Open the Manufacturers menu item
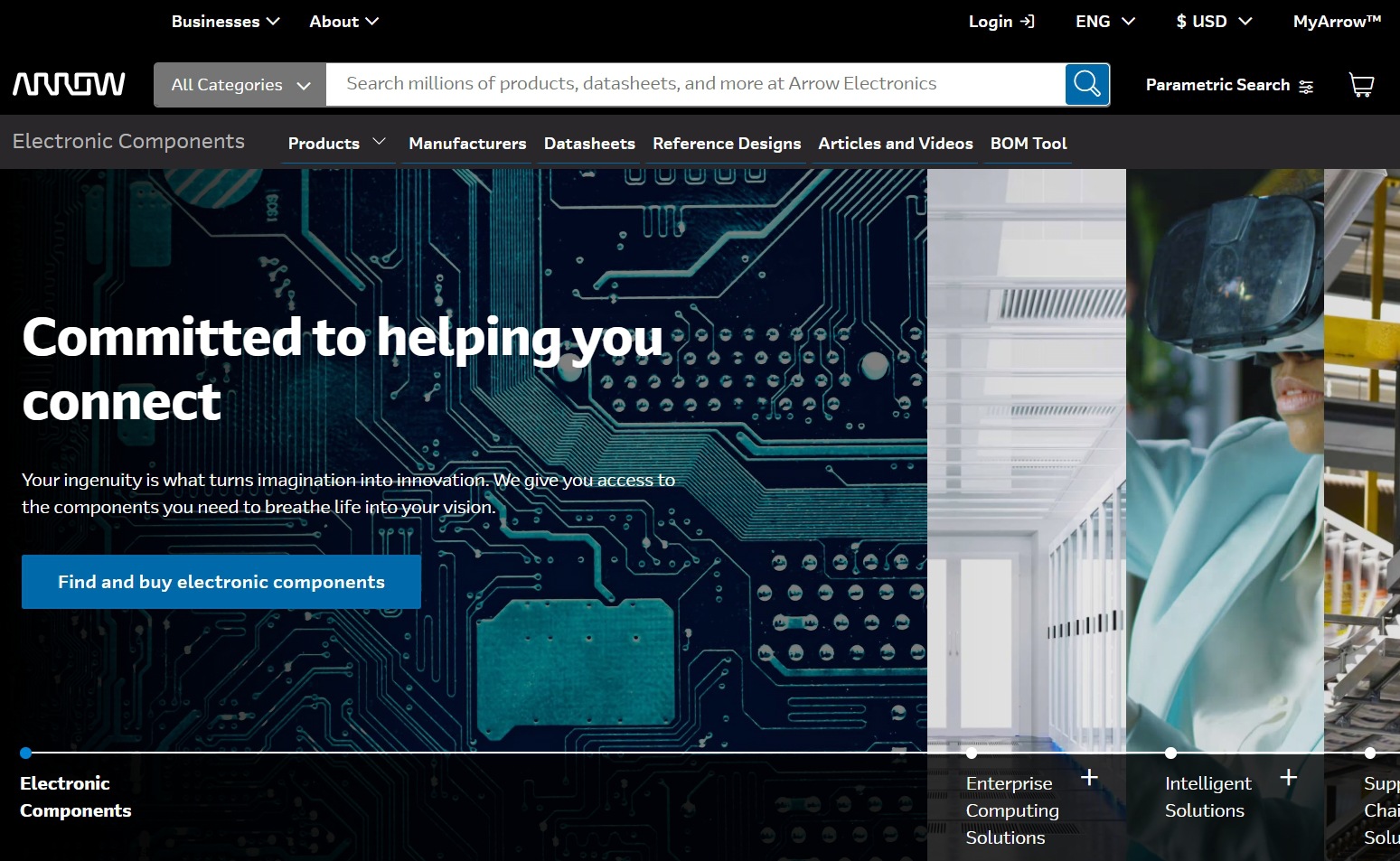This screenshot has height=861, width=1400. pos(467,144)
